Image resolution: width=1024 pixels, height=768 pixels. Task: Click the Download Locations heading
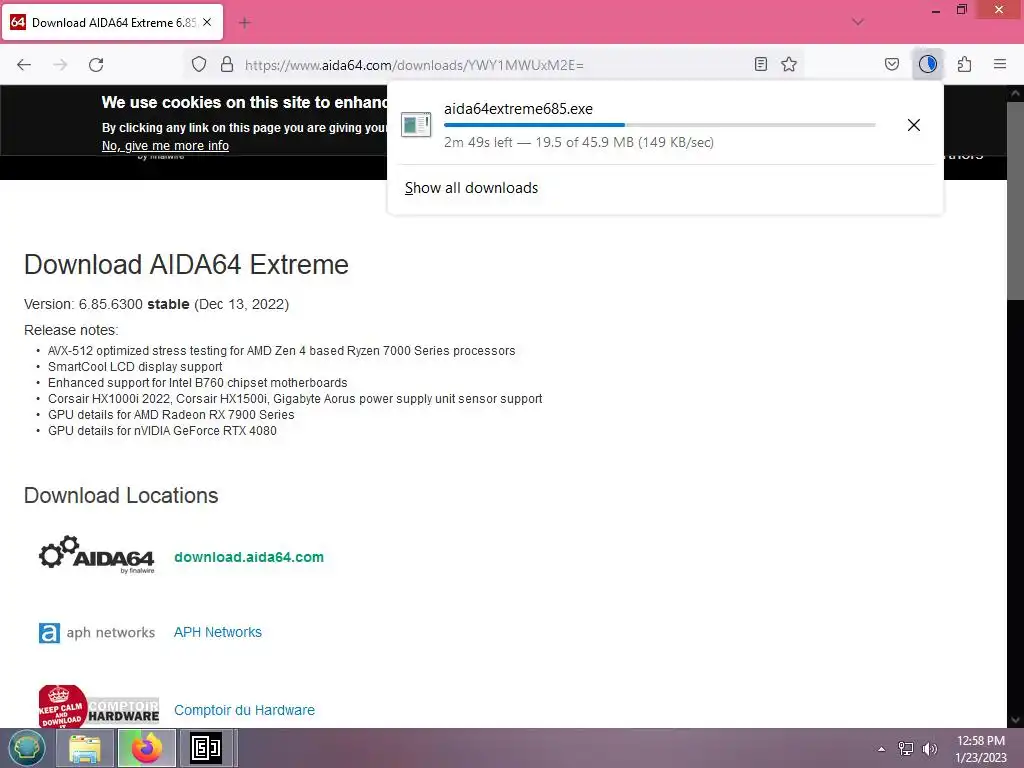121,496
